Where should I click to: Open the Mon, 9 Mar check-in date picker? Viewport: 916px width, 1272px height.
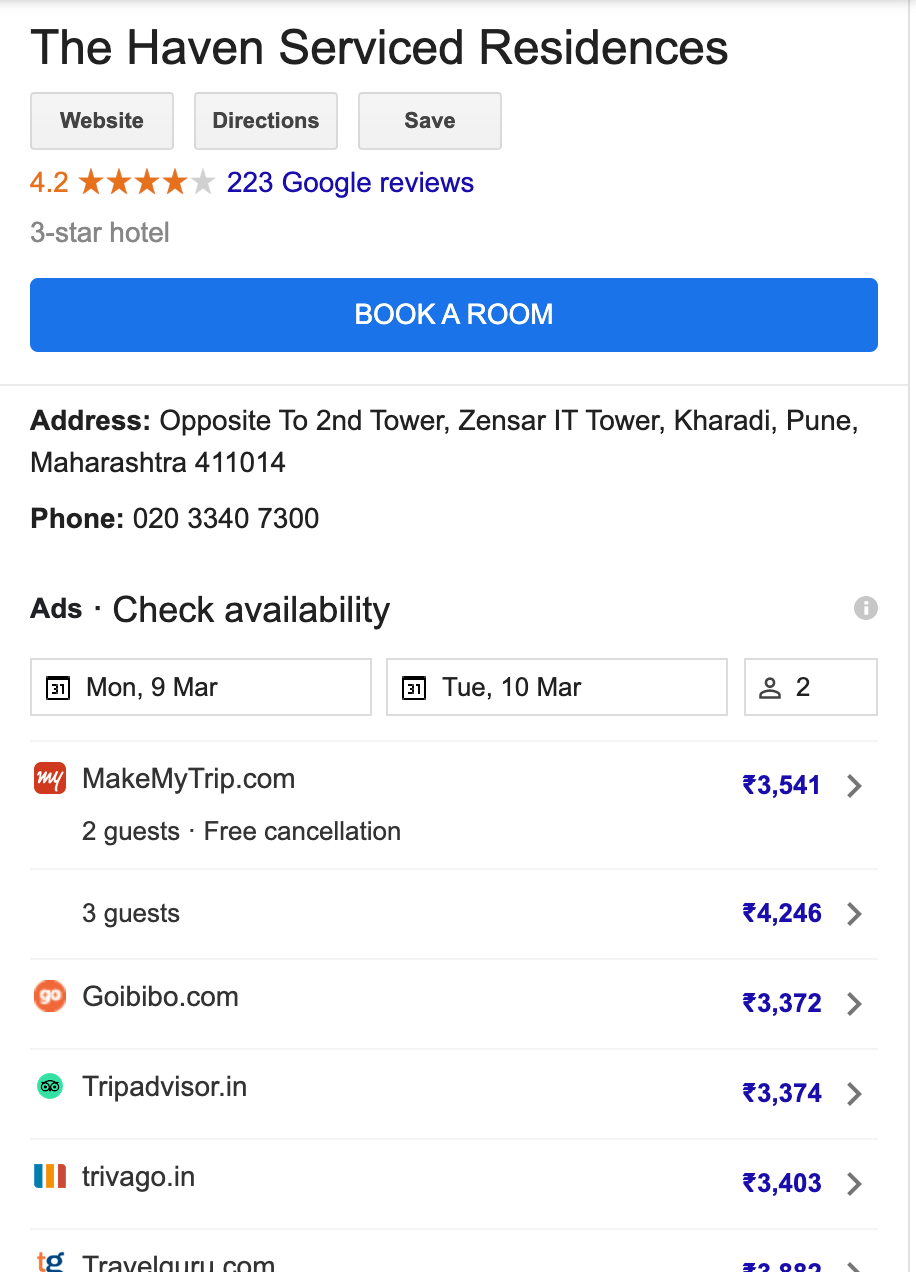point(201,687)
